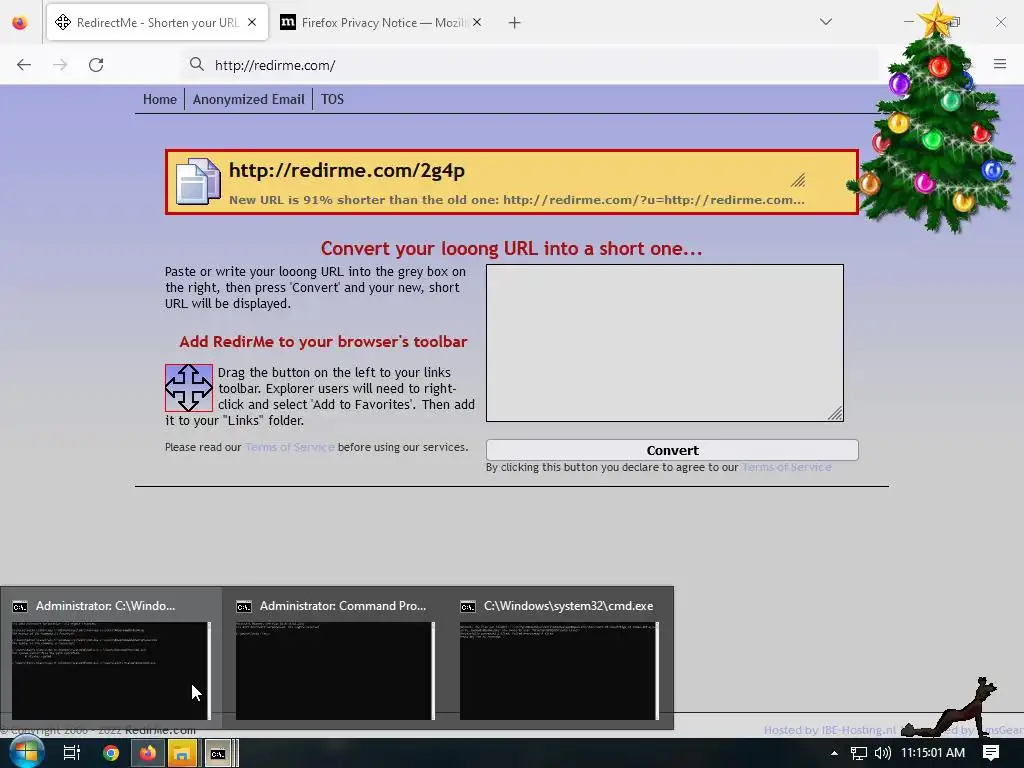
Task: Click the resize handle of grey text box
Action: point(835,413)
